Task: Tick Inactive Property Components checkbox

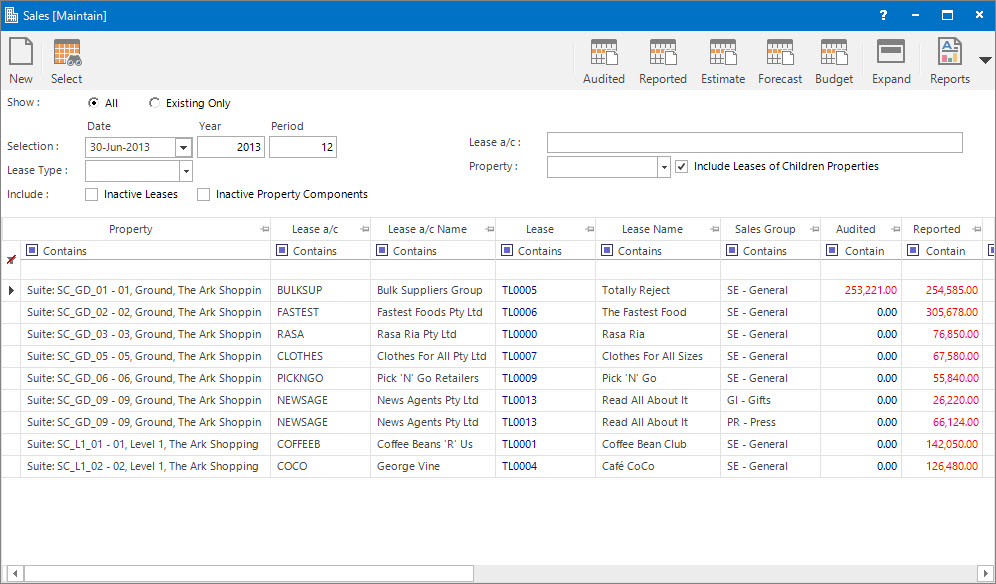Action: tap(204, 194)
